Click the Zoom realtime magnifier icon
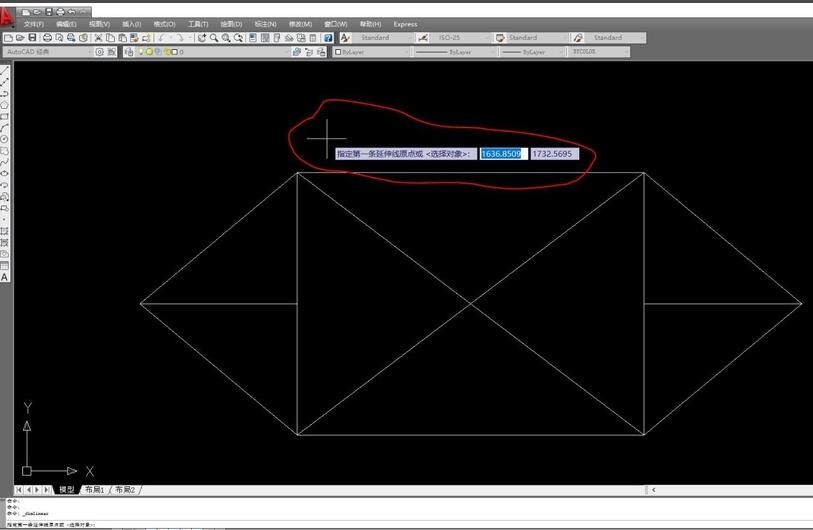 214,38
